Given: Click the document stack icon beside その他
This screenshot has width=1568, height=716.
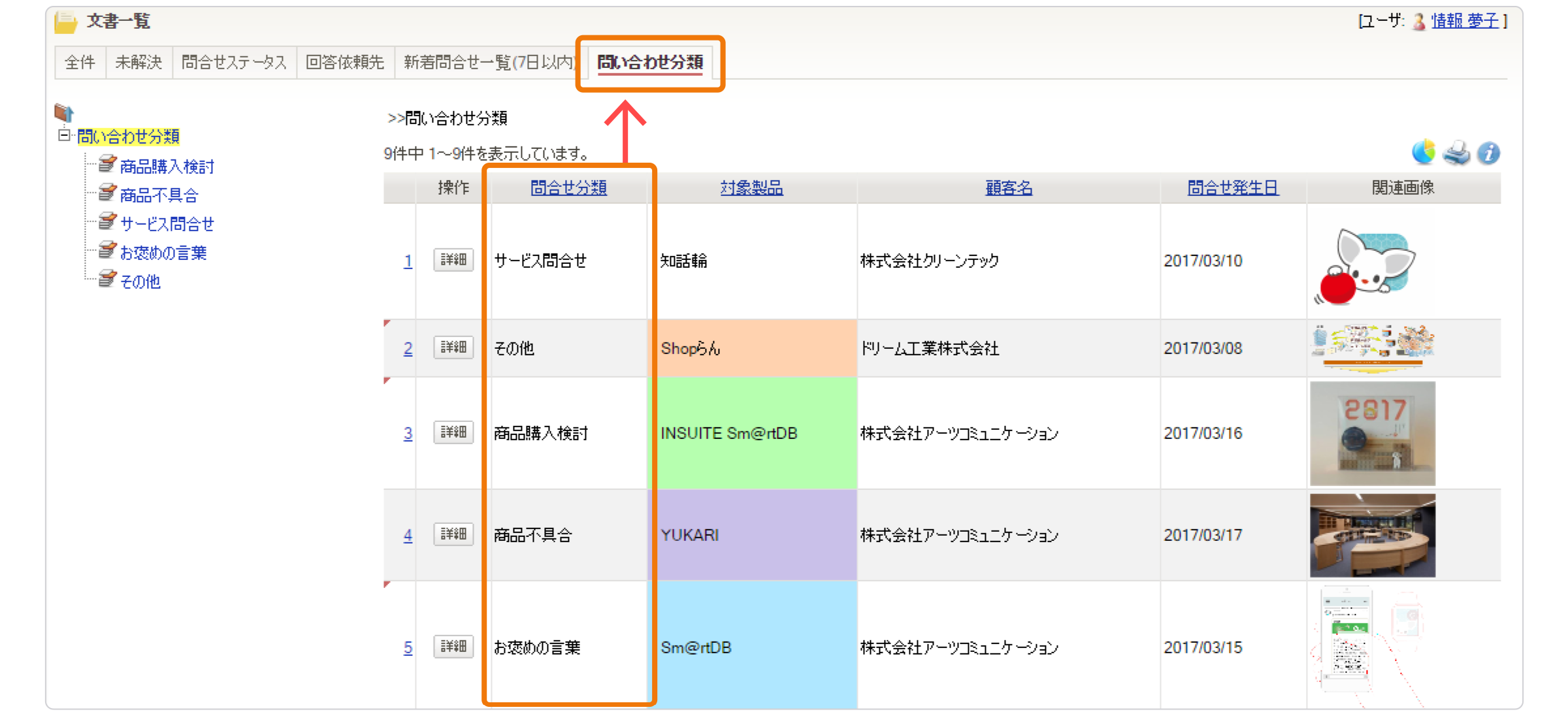Looking at the screenshot, I should [x=106, y=279].
